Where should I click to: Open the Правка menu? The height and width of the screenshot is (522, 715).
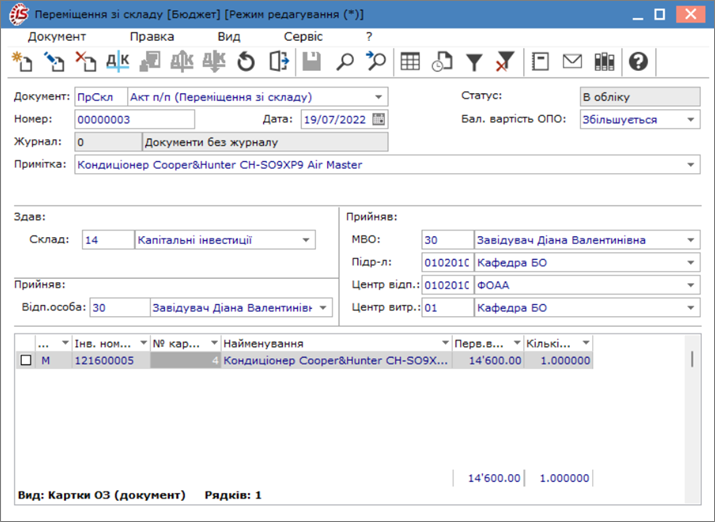152,37
